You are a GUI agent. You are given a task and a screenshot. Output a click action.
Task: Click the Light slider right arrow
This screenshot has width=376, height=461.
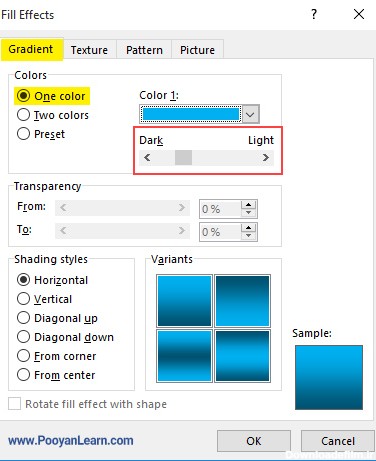[266, 157]
